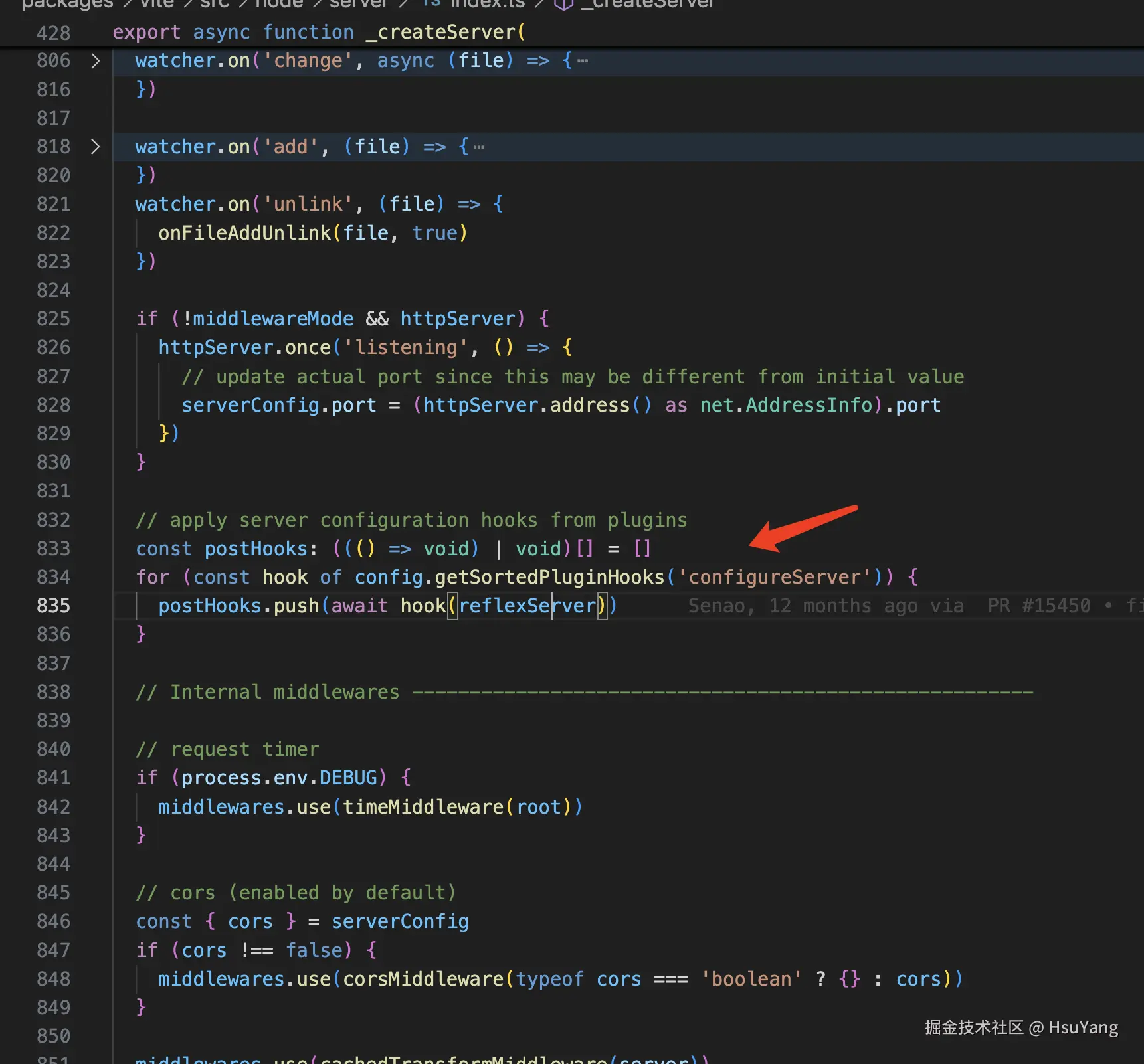Screen dimensions: 1144x1064
Task: Select line number 835
Action: coord(53,606)
